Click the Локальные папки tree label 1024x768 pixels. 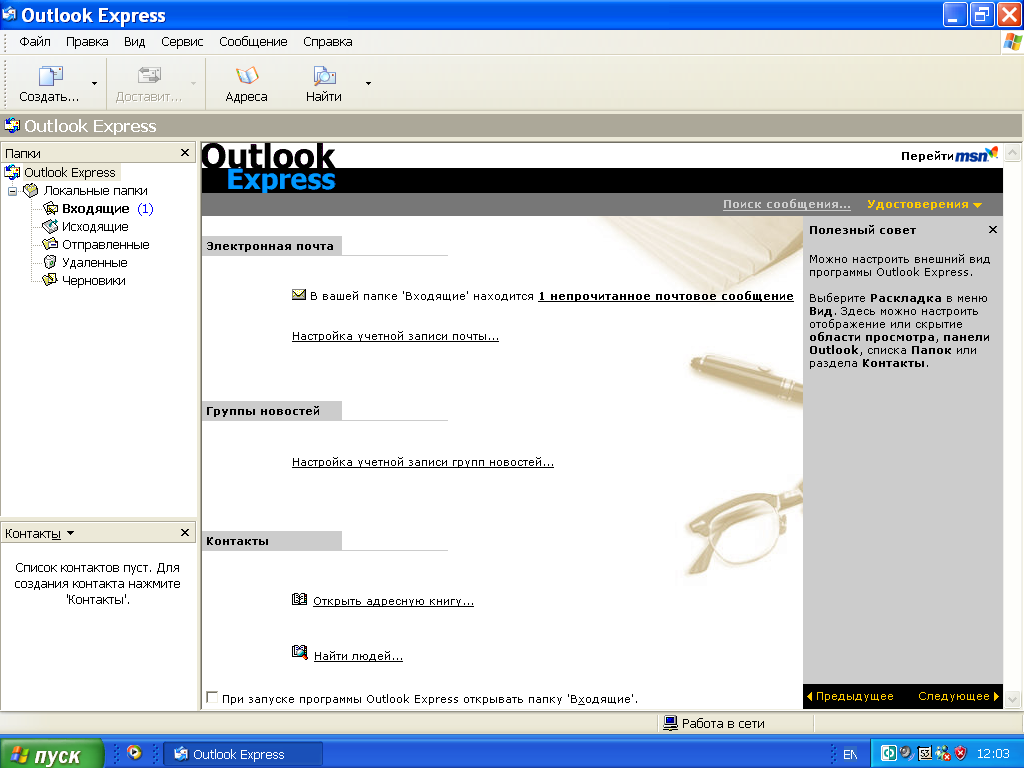[x=95, y=191]
